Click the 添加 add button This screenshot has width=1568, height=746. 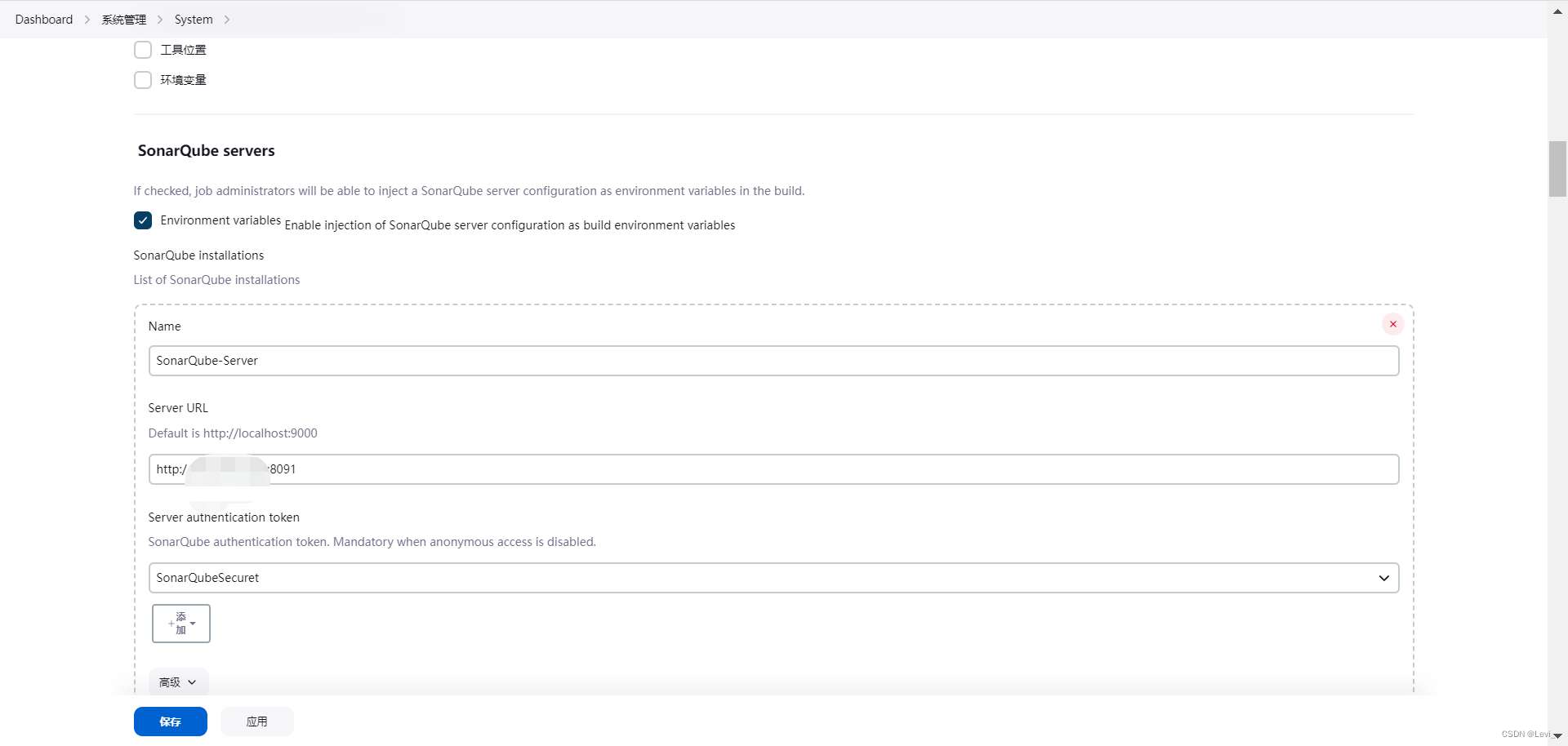176,623
